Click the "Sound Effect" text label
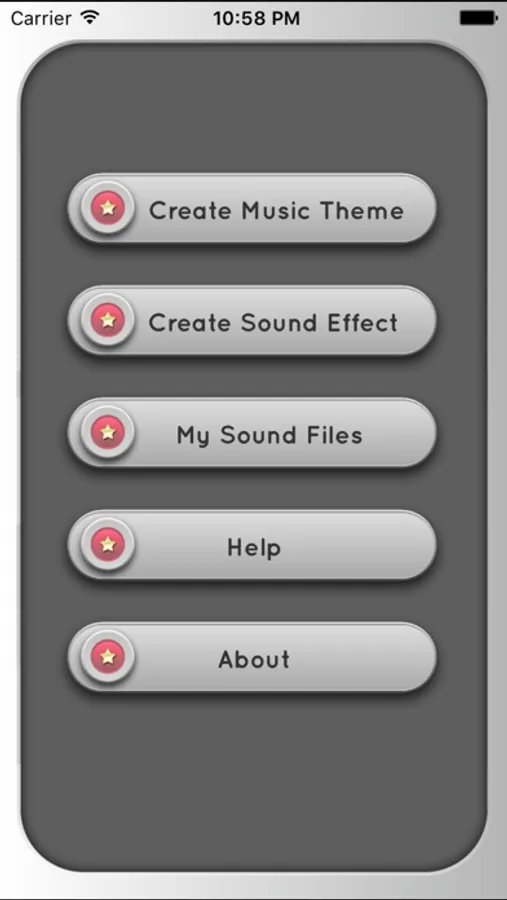This screenshot has height=900, width=507. click(319, 323)
